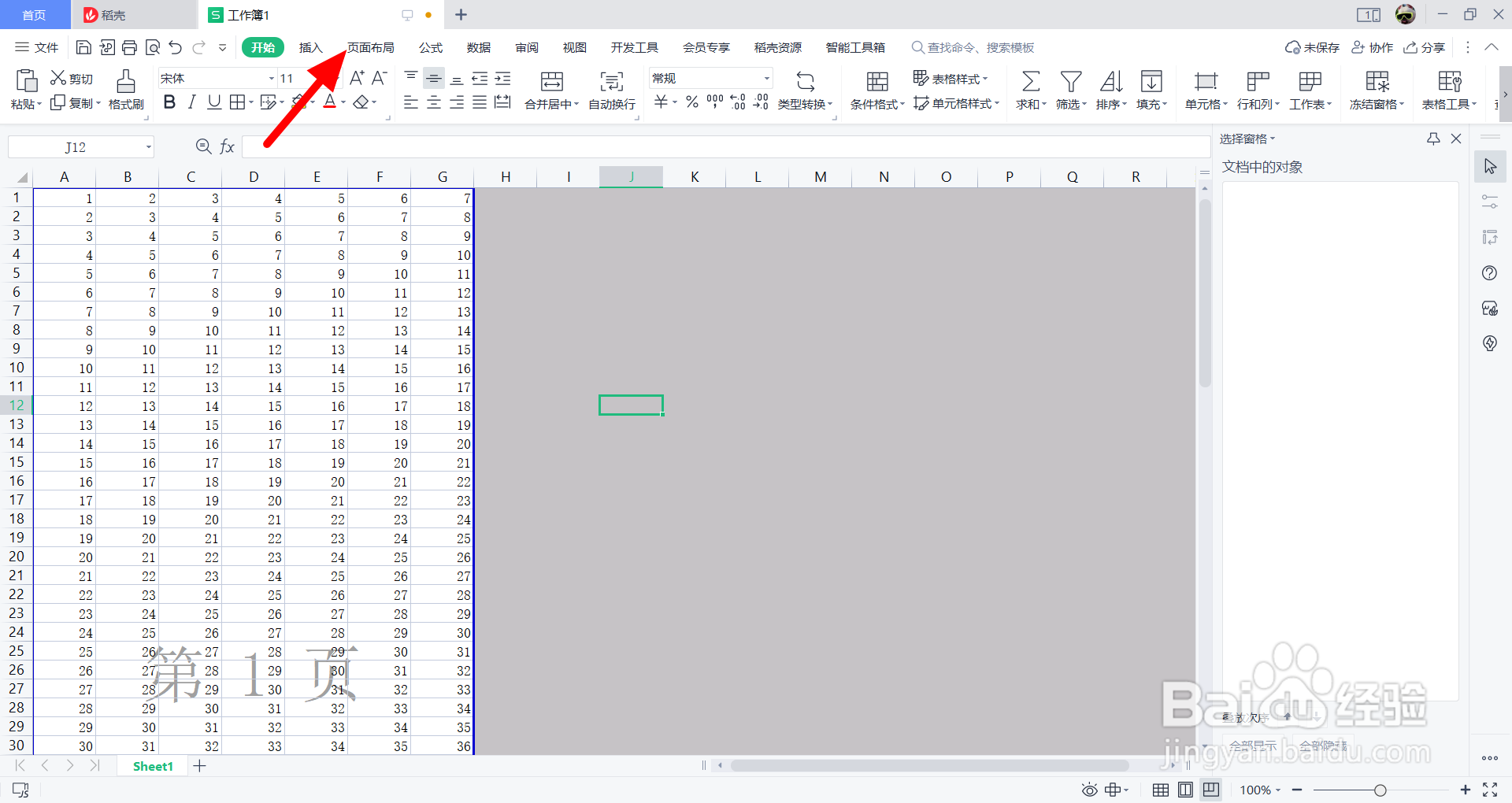
Task: Click the Fill (填充) icon
Action: tap(1151, 81)
